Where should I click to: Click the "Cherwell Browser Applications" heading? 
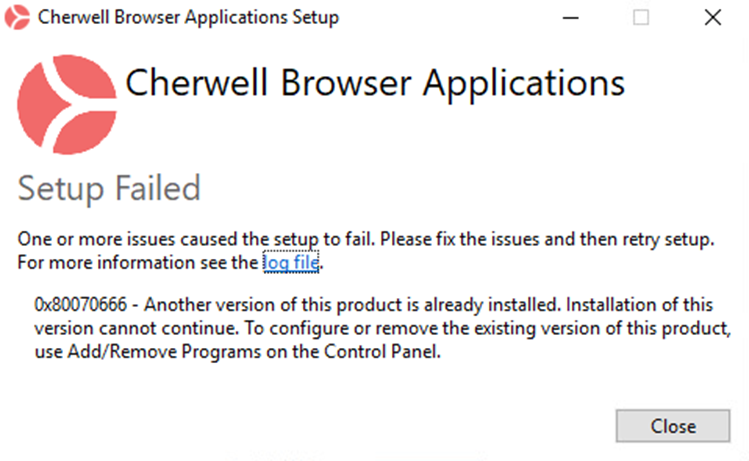pos(375,83)
